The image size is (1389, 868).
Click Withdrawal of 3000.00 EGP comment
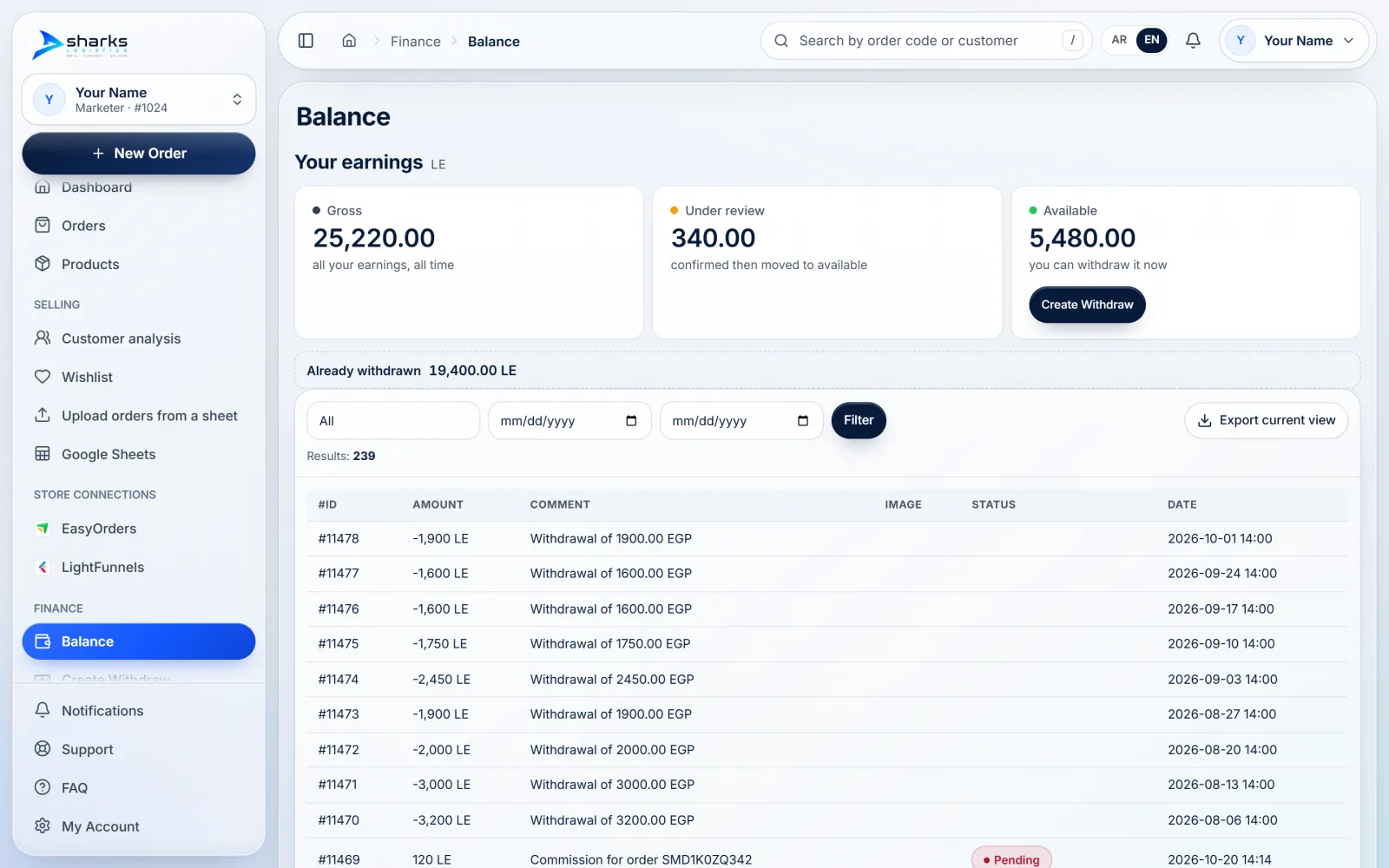(612, 785)
